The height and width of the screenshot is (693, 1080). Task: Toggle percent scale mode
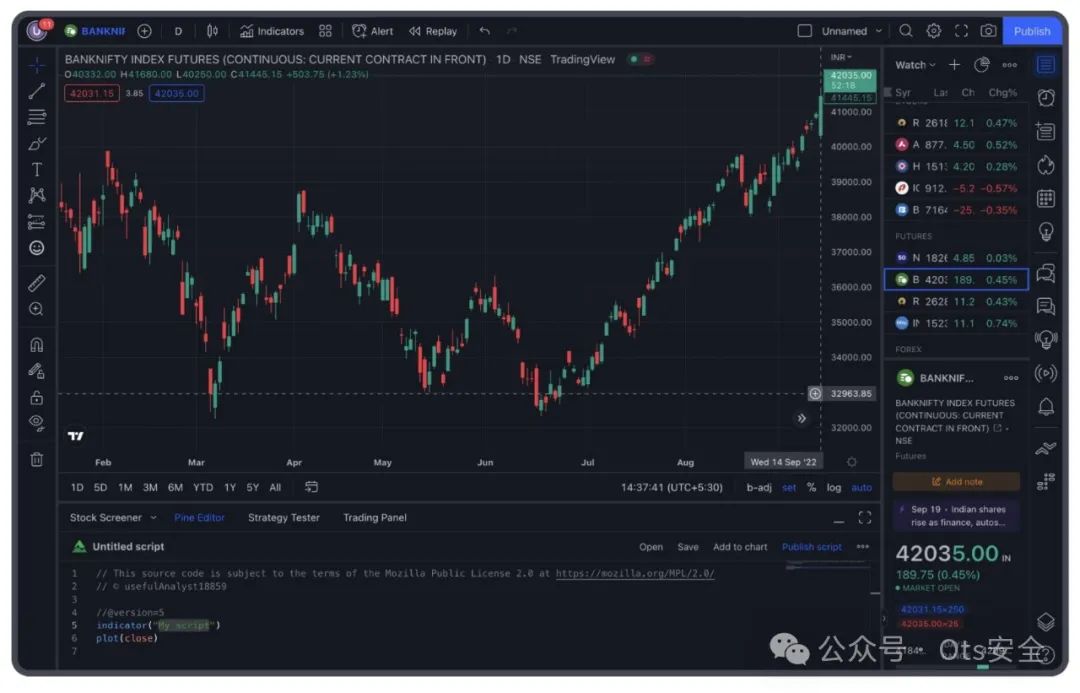(811, 488)
